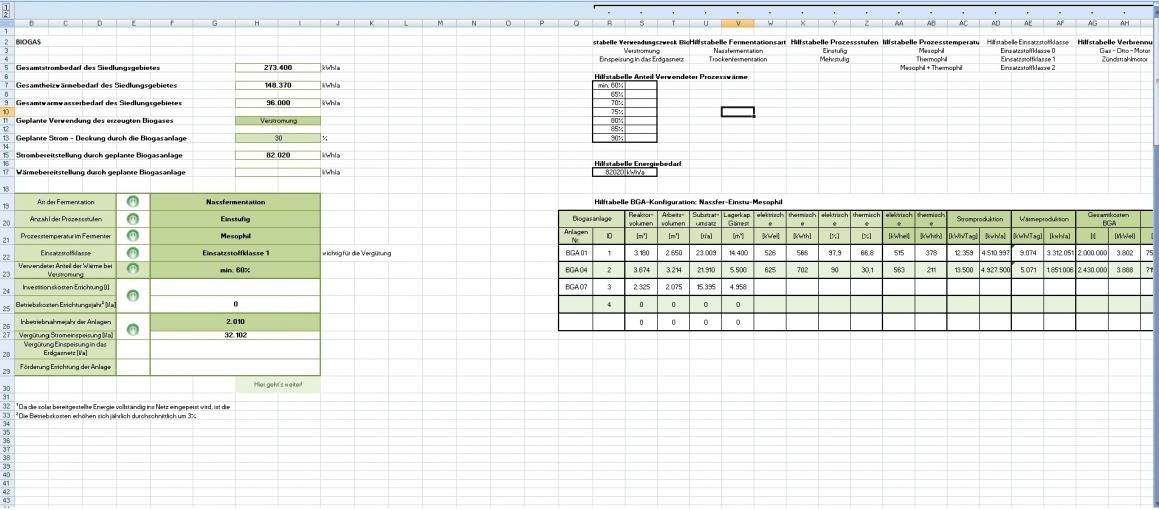Click 'Trockenfermentation' helper cell
This screenshot has height=510, width=1159.
click(738, 58)
